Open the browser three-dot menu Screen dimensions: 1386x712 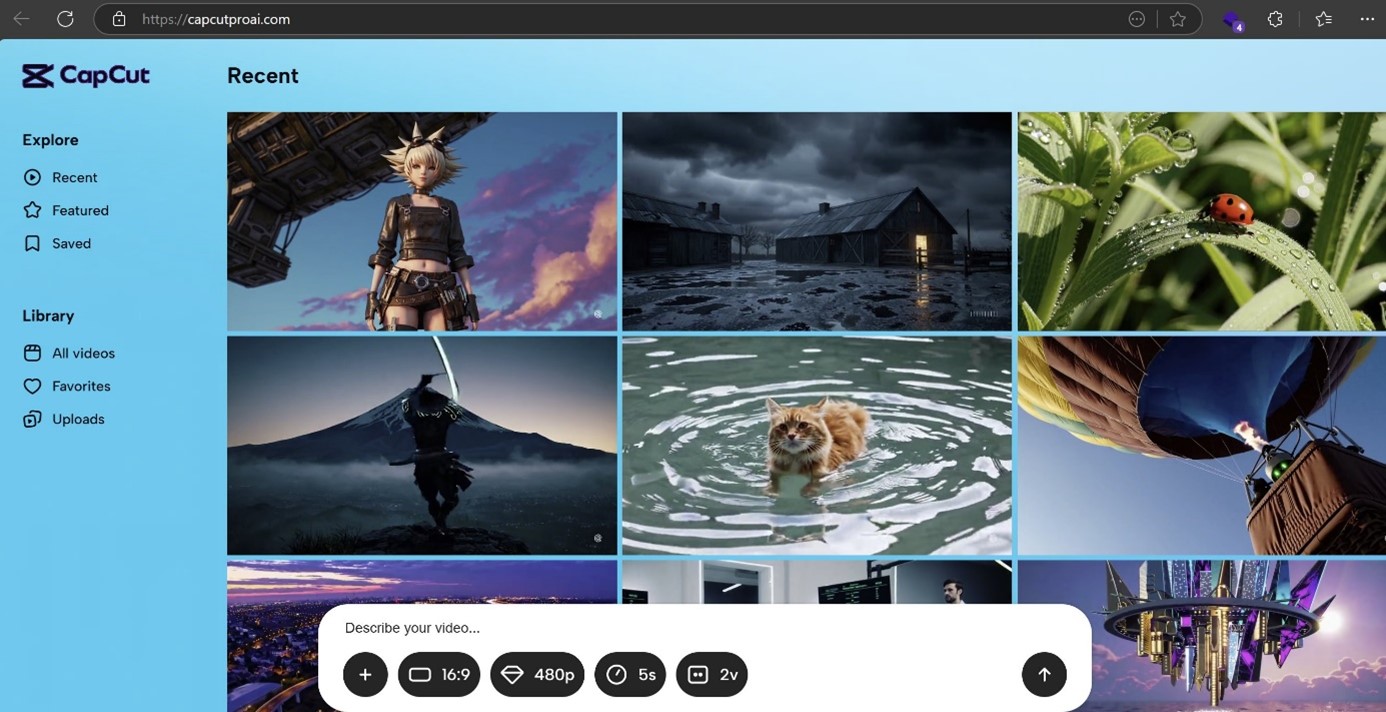coord(1367,19)
